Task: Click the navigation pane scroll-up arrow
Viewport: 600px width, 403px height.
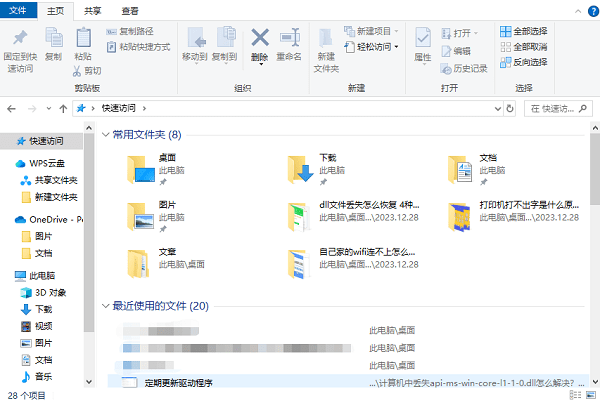Action: coord(89,128)
